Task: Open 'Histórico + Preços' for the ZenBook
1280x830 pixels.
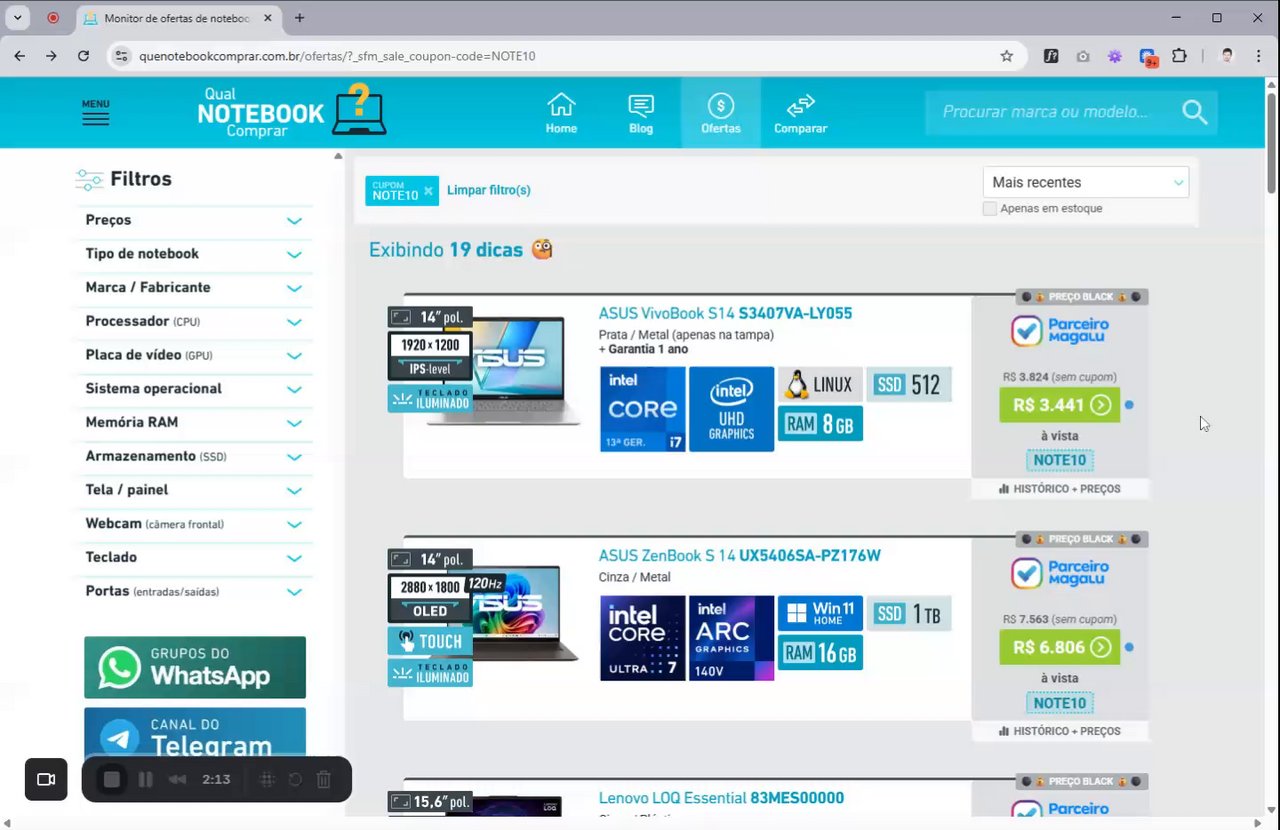Action: [x=1059, y=731]
